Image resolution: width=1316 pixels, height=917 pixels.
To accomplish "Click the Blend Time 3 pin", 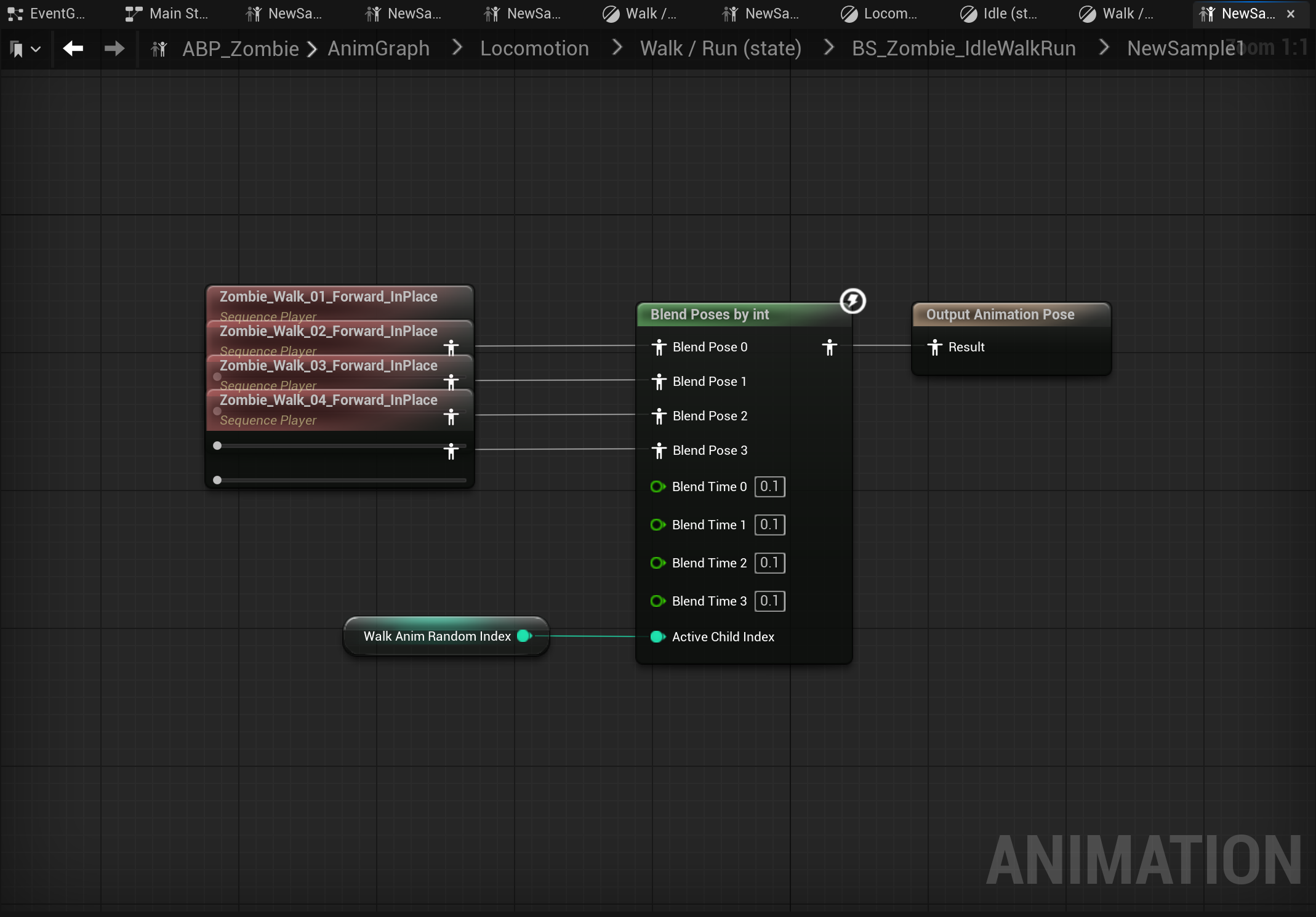I will click(657, 601).
